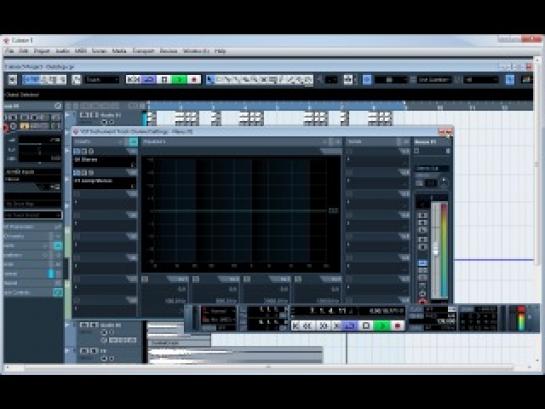Toggle the Monitor button in Inspector
545x409 pixels.
(14, 126)
